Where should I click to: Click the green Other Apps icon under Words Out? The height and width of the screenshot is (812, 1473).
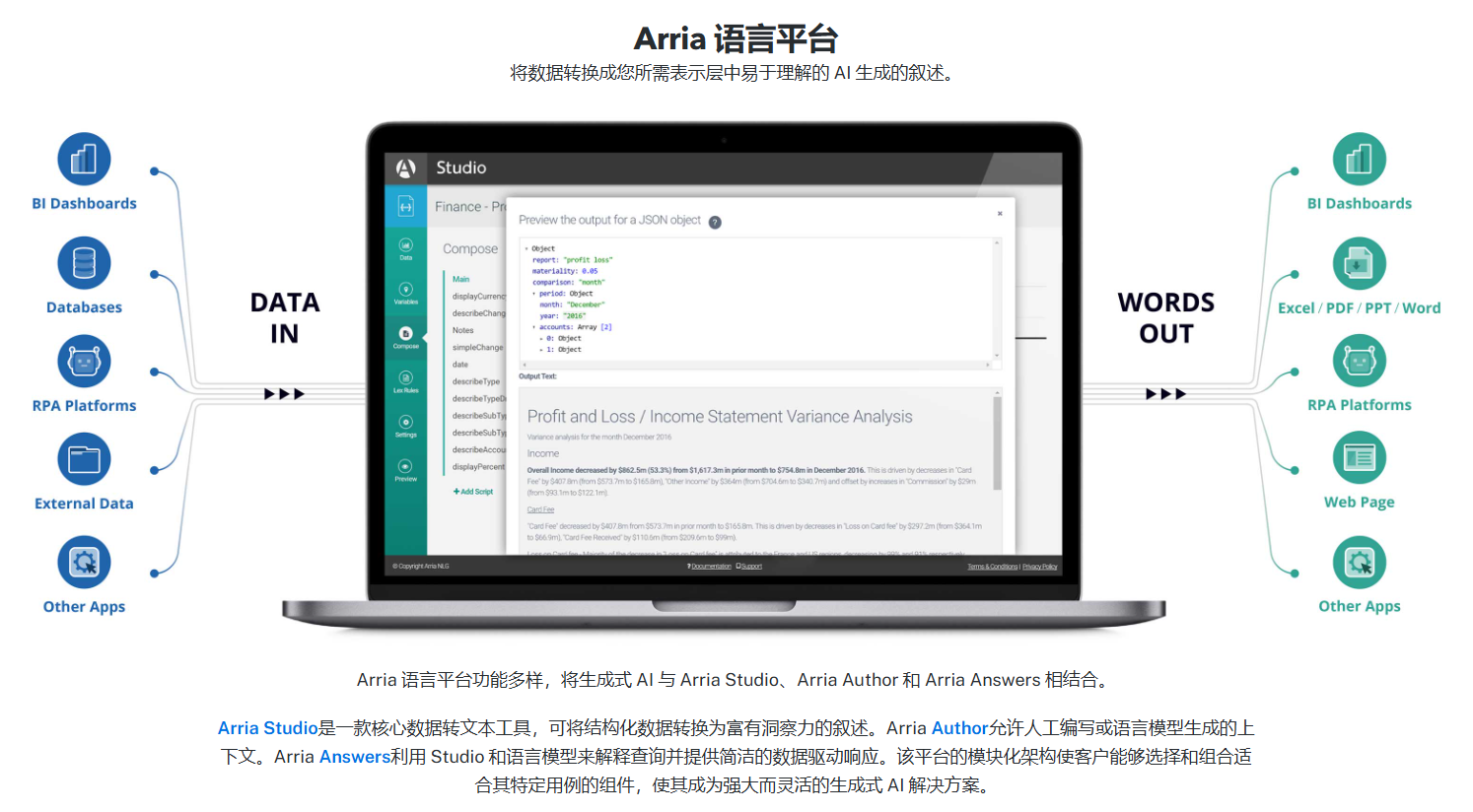point(1359,562)
